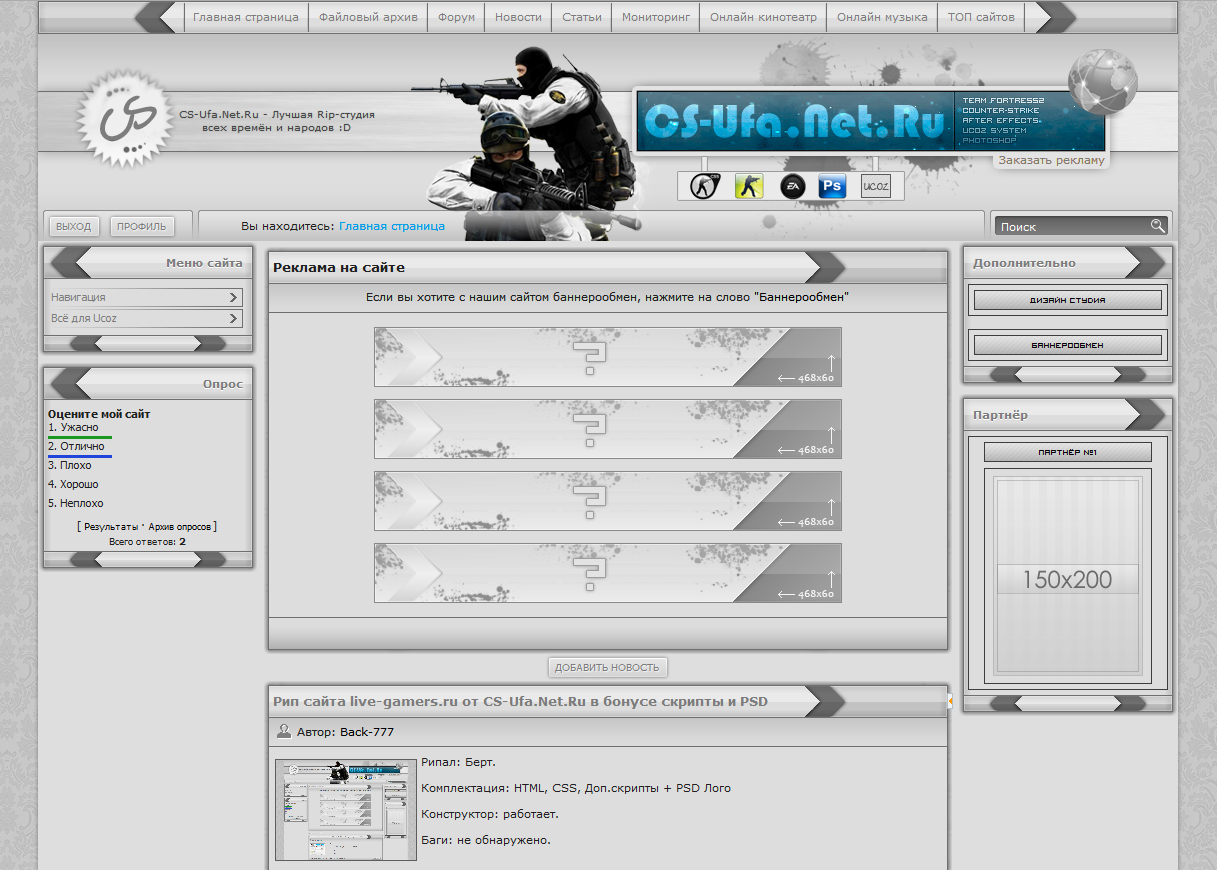The width and height of the screenshot is (1217, 870).
Task: Click the blue poll bar under Отлично
Action: 80,456
